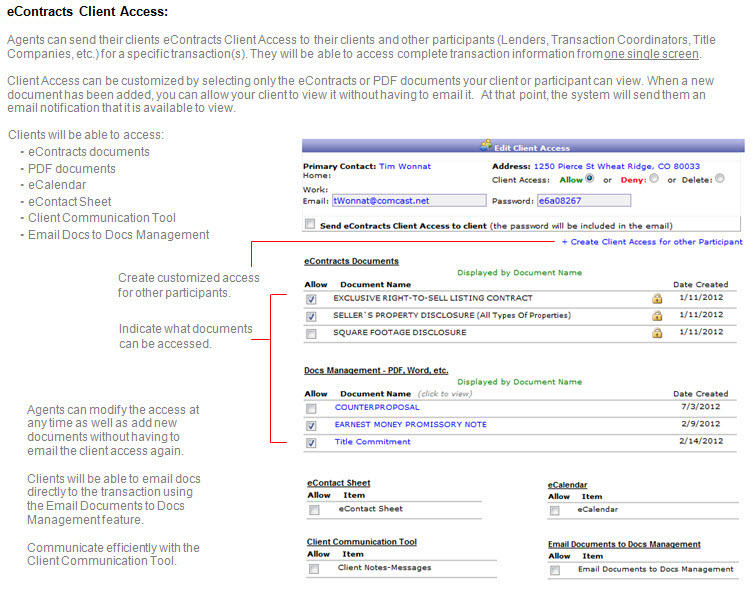
Task: Click the Edit Client Access header icon
Action: click(487, 146)
